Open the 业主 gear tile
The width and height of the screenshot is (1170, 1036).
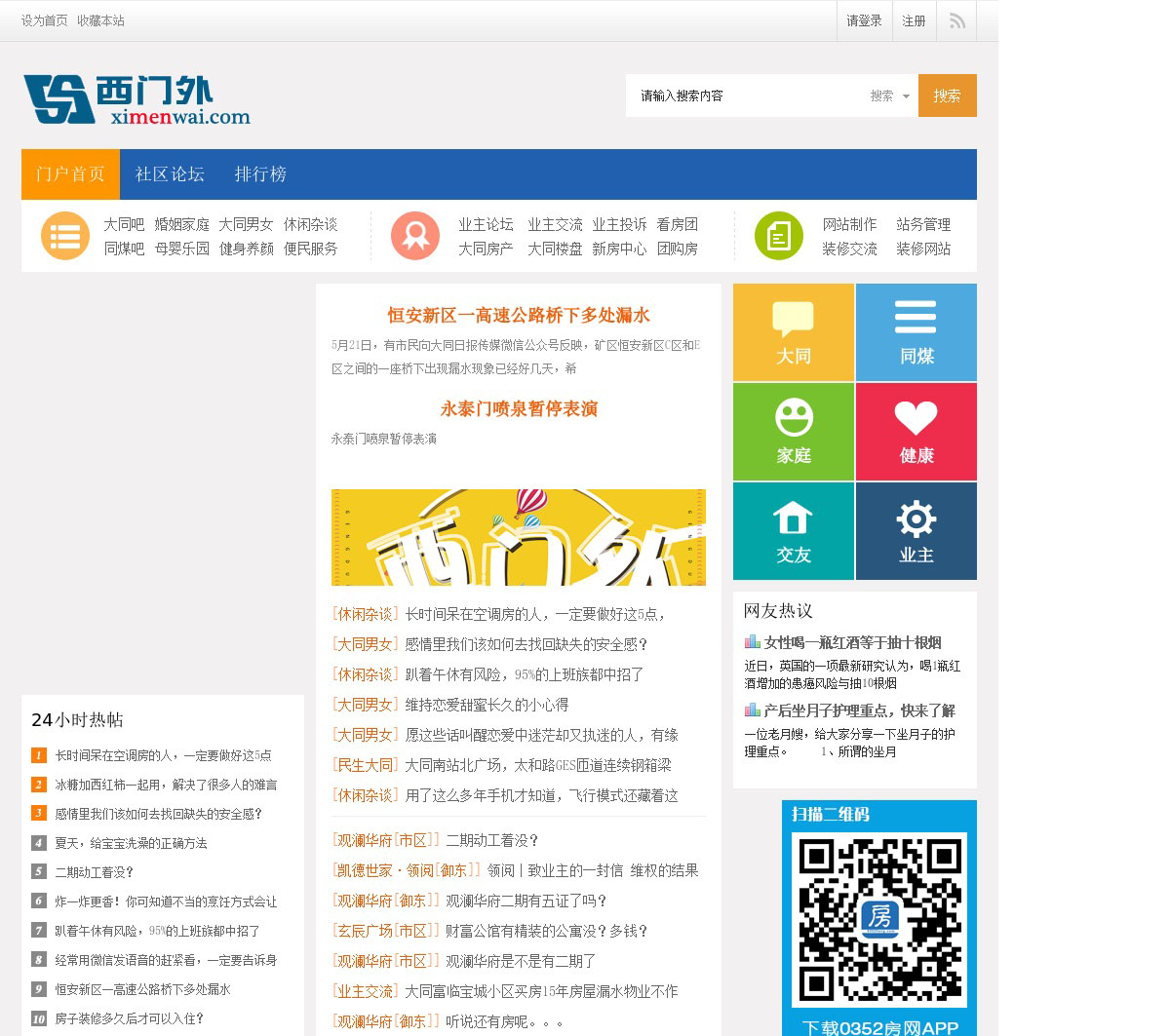tap(916, 531)
